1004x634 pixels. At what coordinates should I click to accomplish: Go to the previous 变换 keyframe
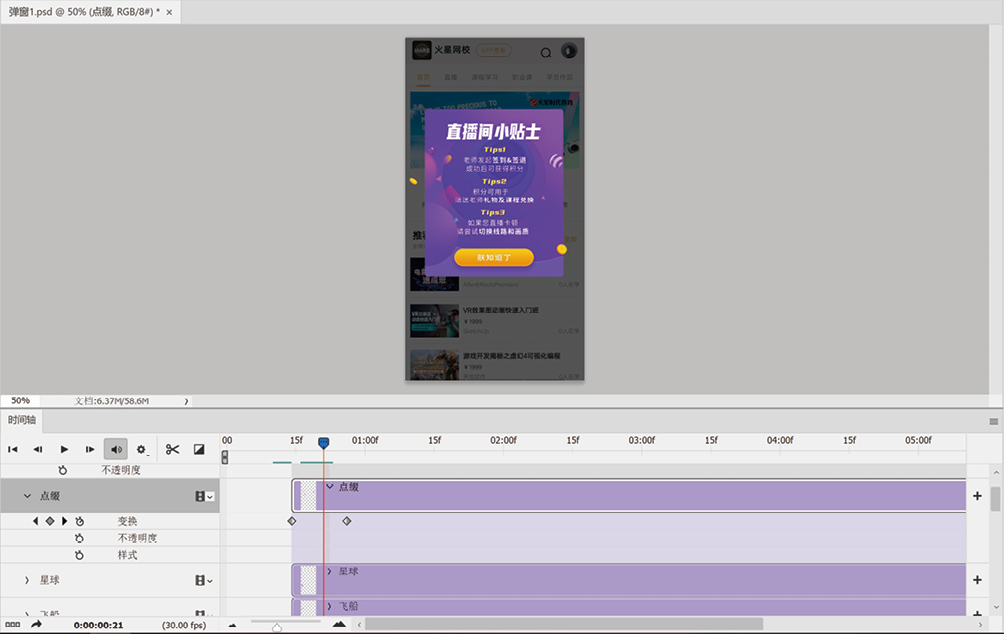point(35,521)
